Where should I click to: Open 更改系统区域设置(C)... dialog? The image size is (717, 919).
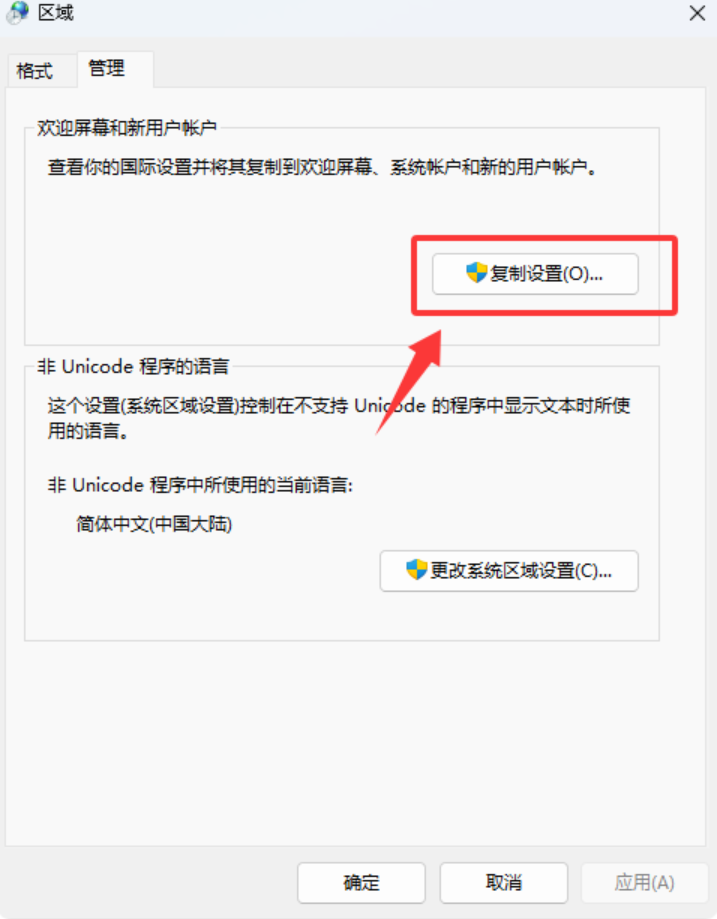pos(509,570)
